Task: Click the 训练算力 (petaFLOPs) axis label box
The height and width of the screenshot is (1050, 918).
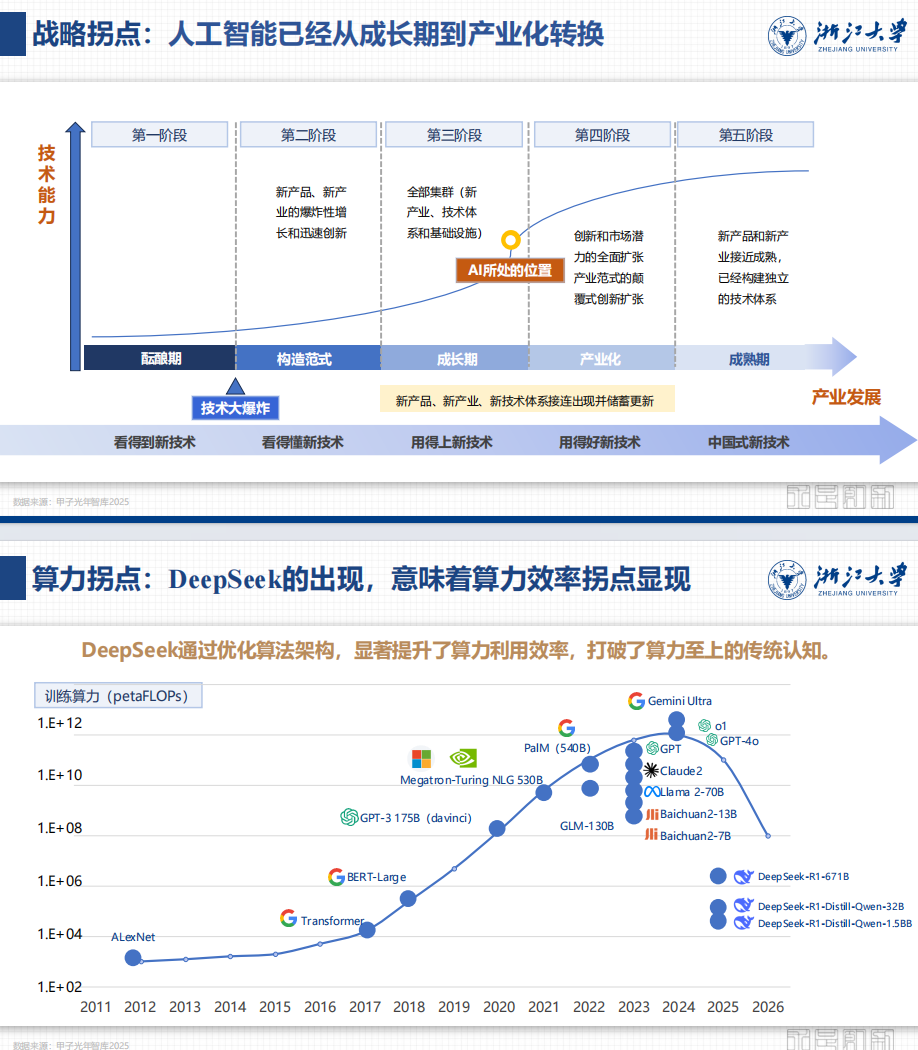Action: coord(119,696)
